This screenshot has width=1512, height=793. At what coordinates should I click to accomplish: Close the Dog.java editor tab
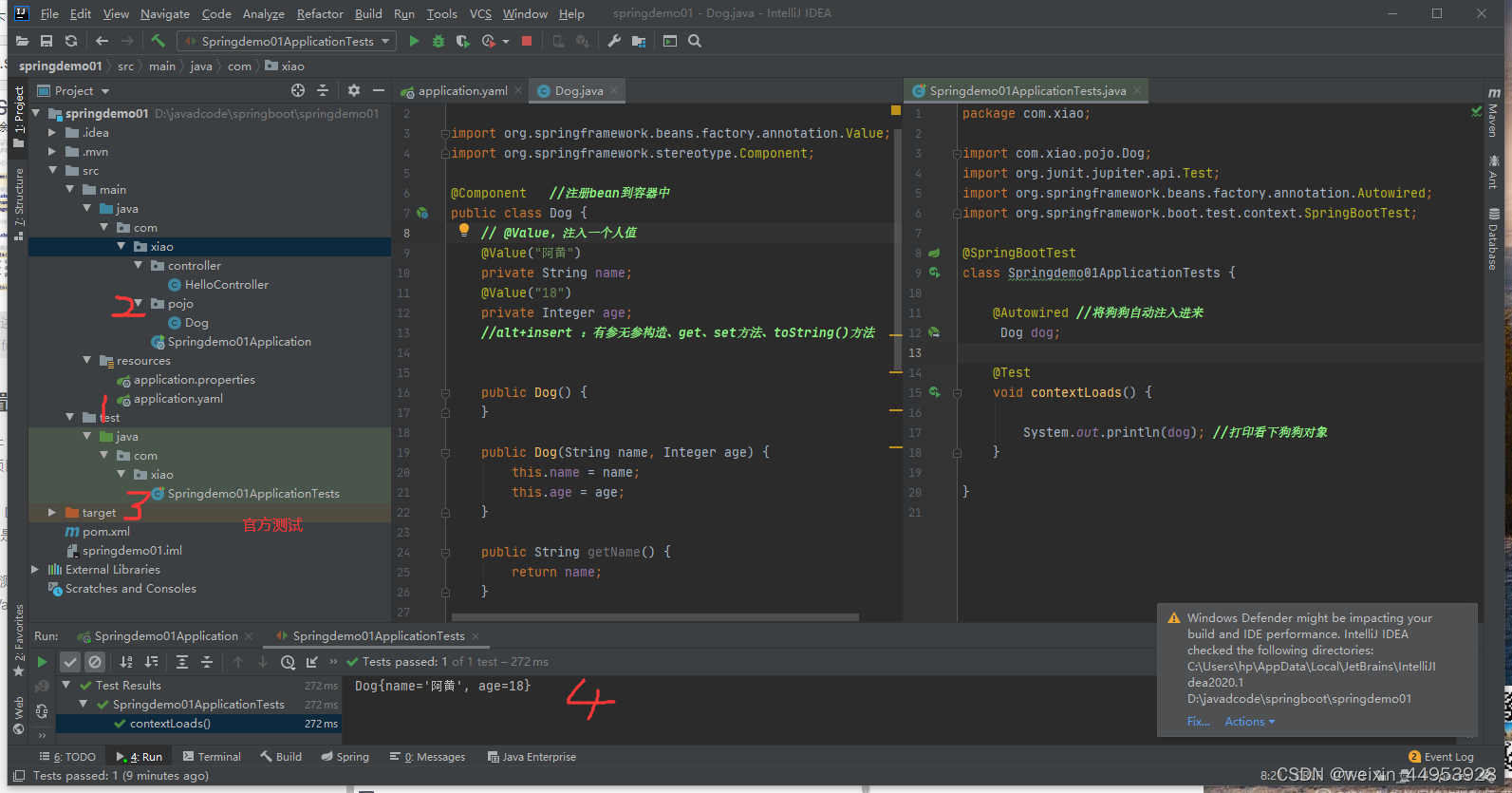[x=614, y=91]
